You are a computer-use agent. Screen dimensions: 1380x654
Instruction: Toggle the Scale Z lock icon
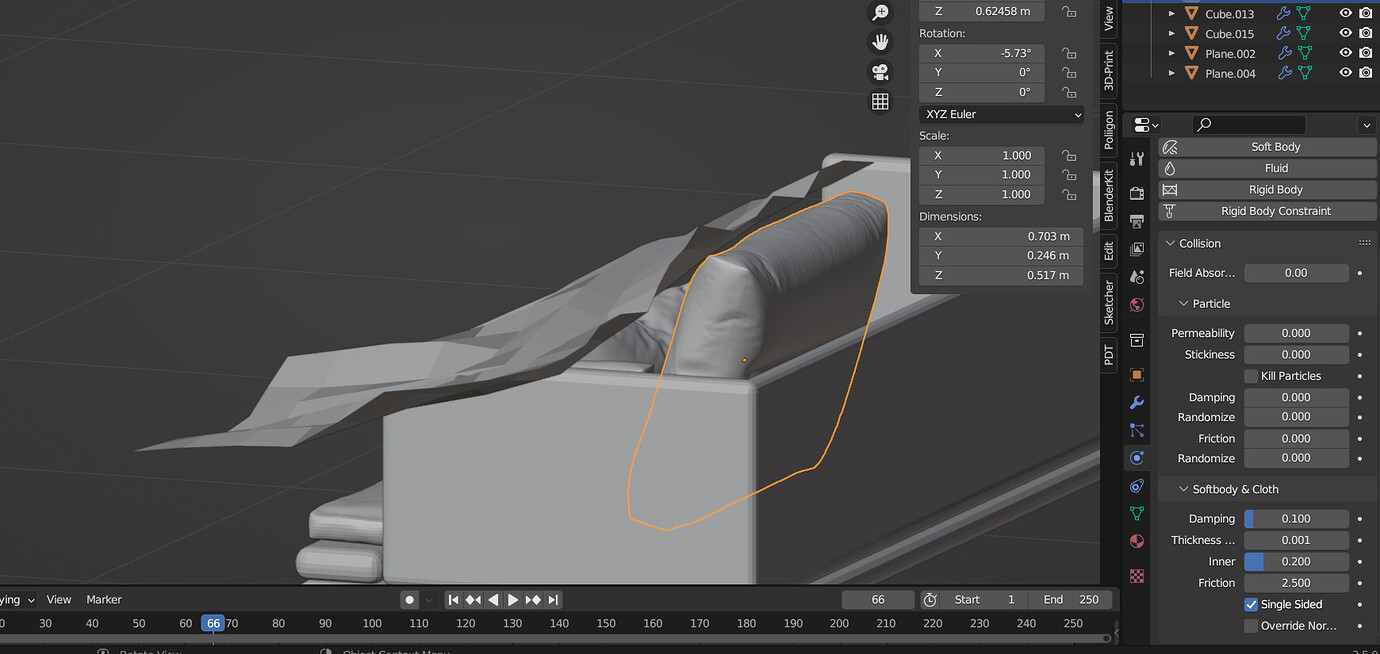tap(1069, 194)
